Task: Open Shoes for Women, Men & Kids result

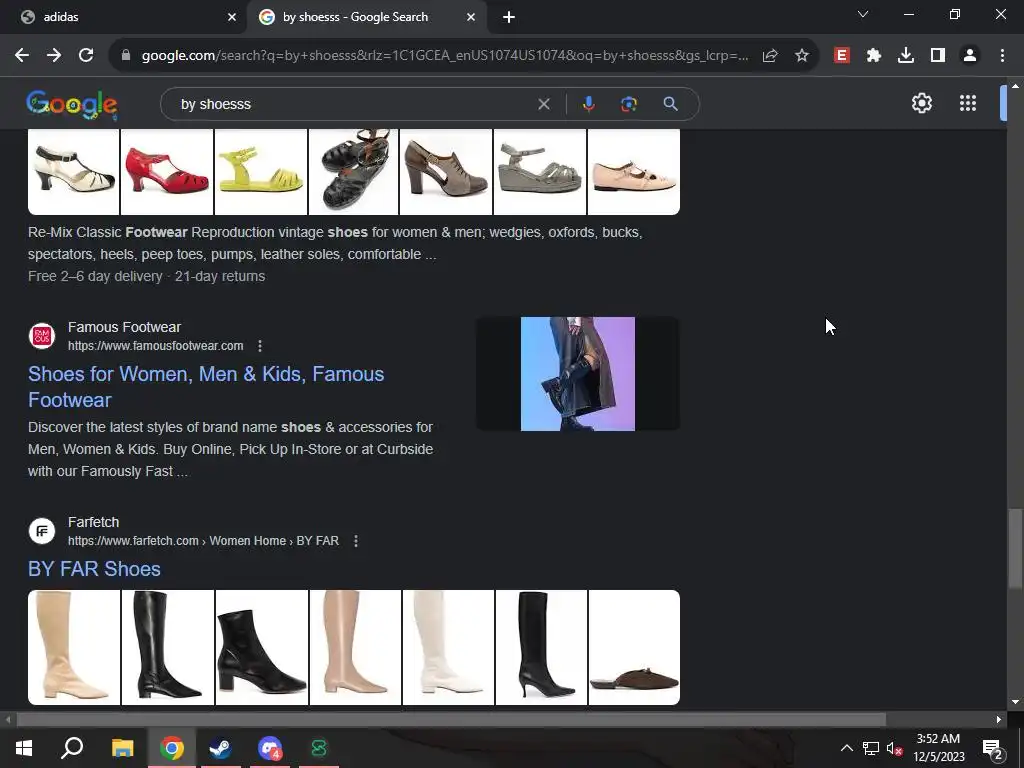Action: tap(206, 387)
